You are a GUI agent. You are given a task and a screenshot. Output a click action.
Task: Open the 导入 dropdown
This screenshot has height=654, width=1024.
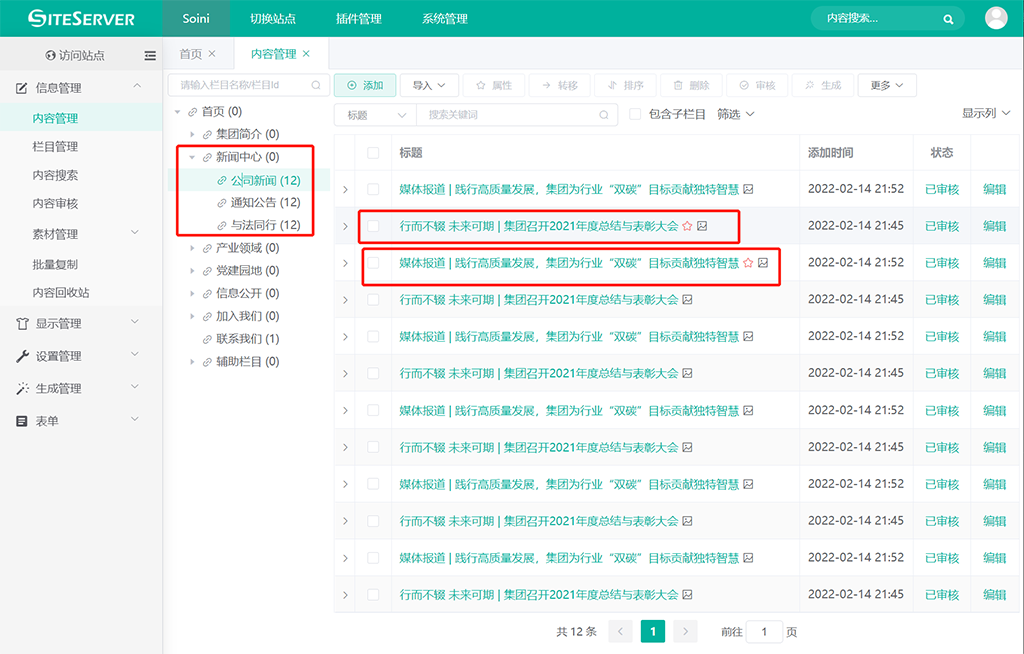(430, 86)
